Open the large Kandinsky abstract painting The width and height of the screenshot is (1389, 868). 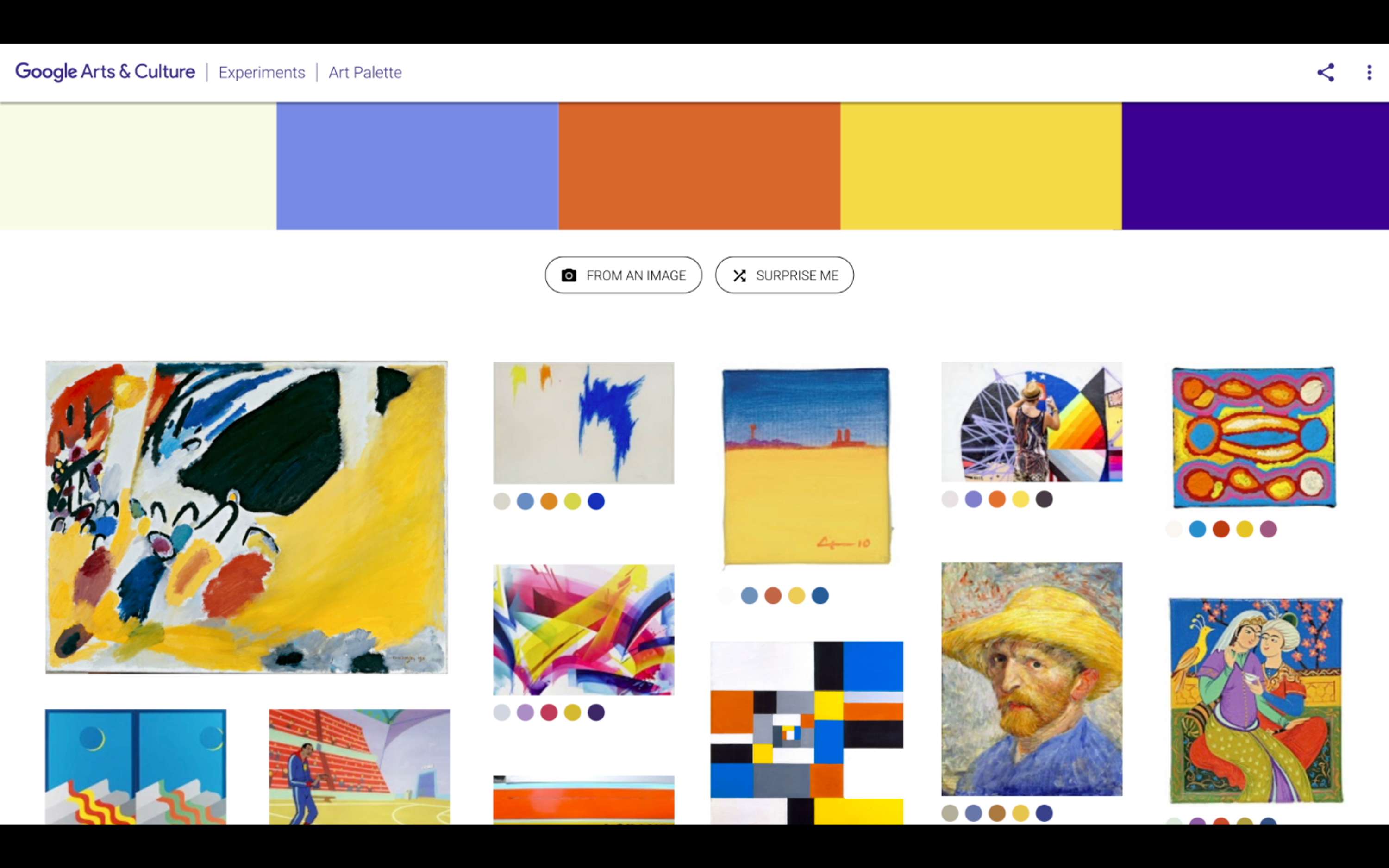(246, 517)
